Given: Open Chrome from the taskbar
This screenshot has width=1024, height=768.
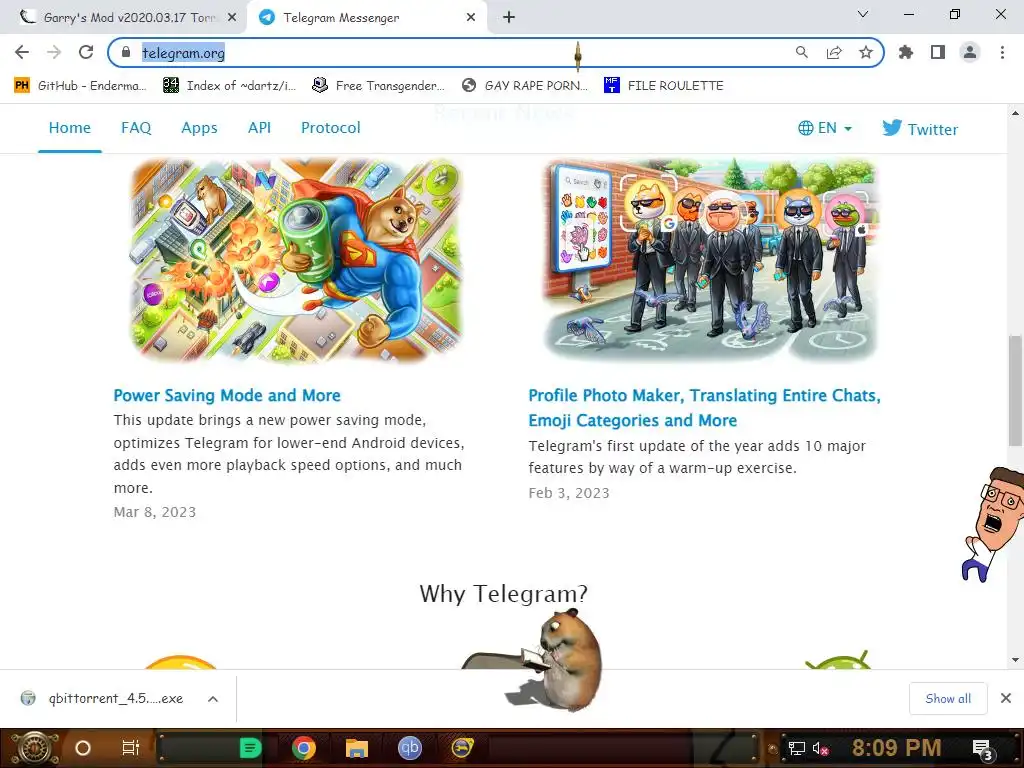Looking at the screenshot, I should 304,748.
